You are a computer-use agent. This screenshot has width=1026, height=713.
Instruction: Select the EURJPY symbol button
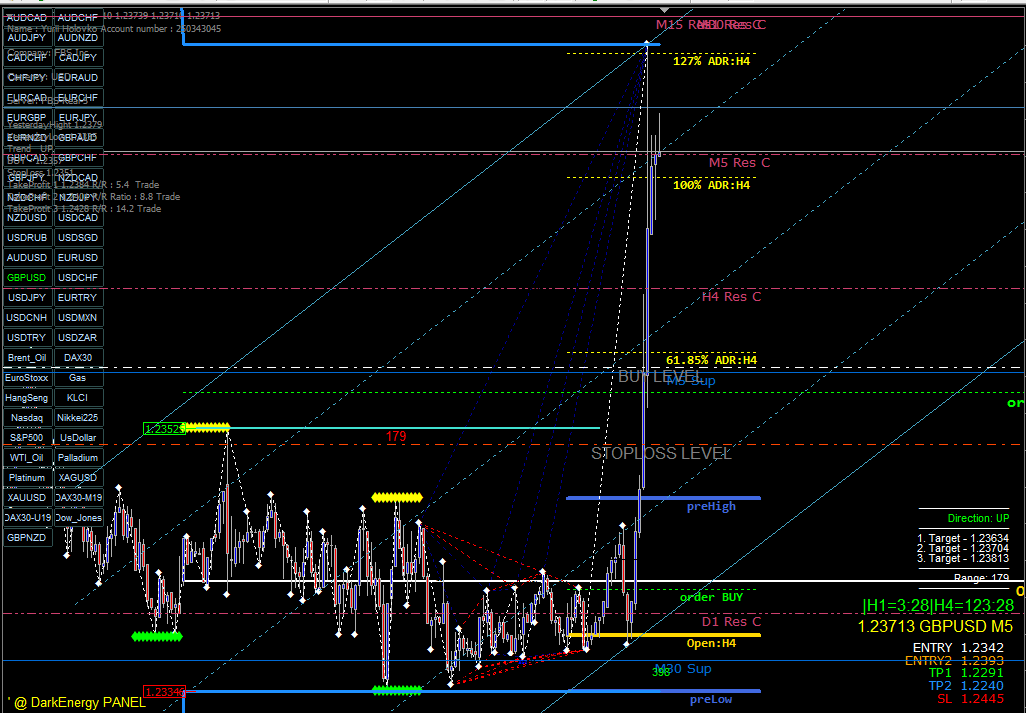point(79,118)
